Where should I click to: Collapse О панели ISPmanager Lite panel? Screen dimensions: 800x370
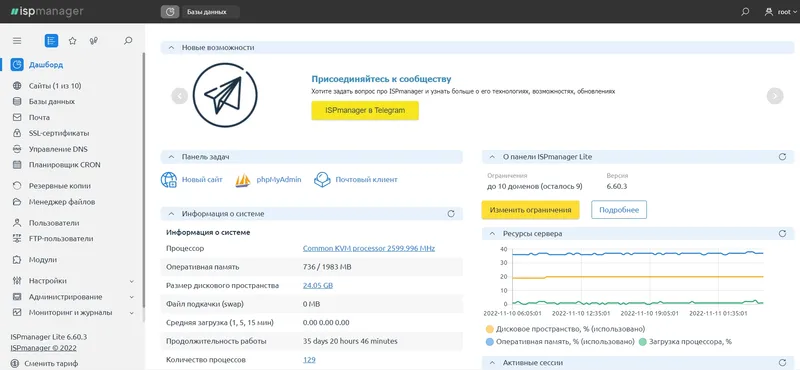click(492, 157)
